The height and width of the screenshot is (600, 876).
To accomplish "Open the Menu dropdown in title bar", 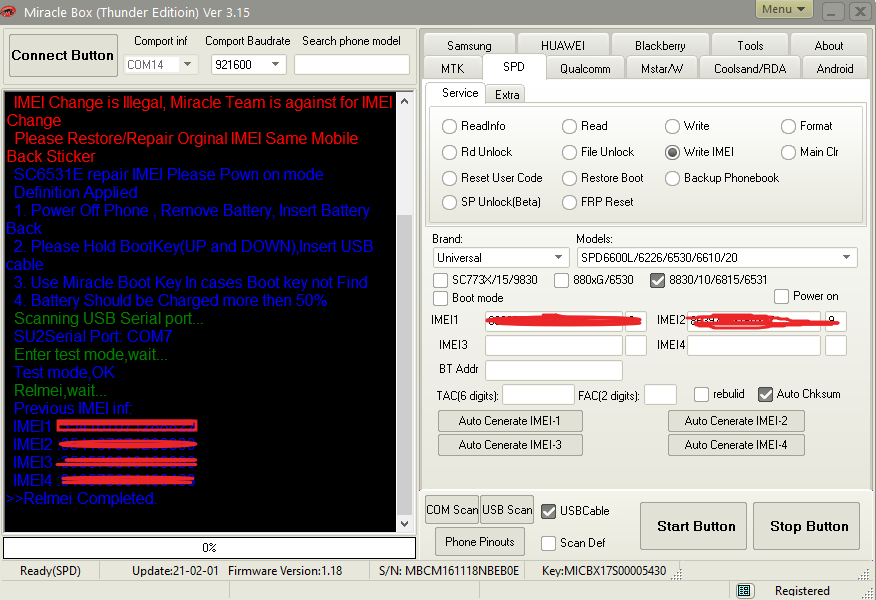I will coord(783,9).
